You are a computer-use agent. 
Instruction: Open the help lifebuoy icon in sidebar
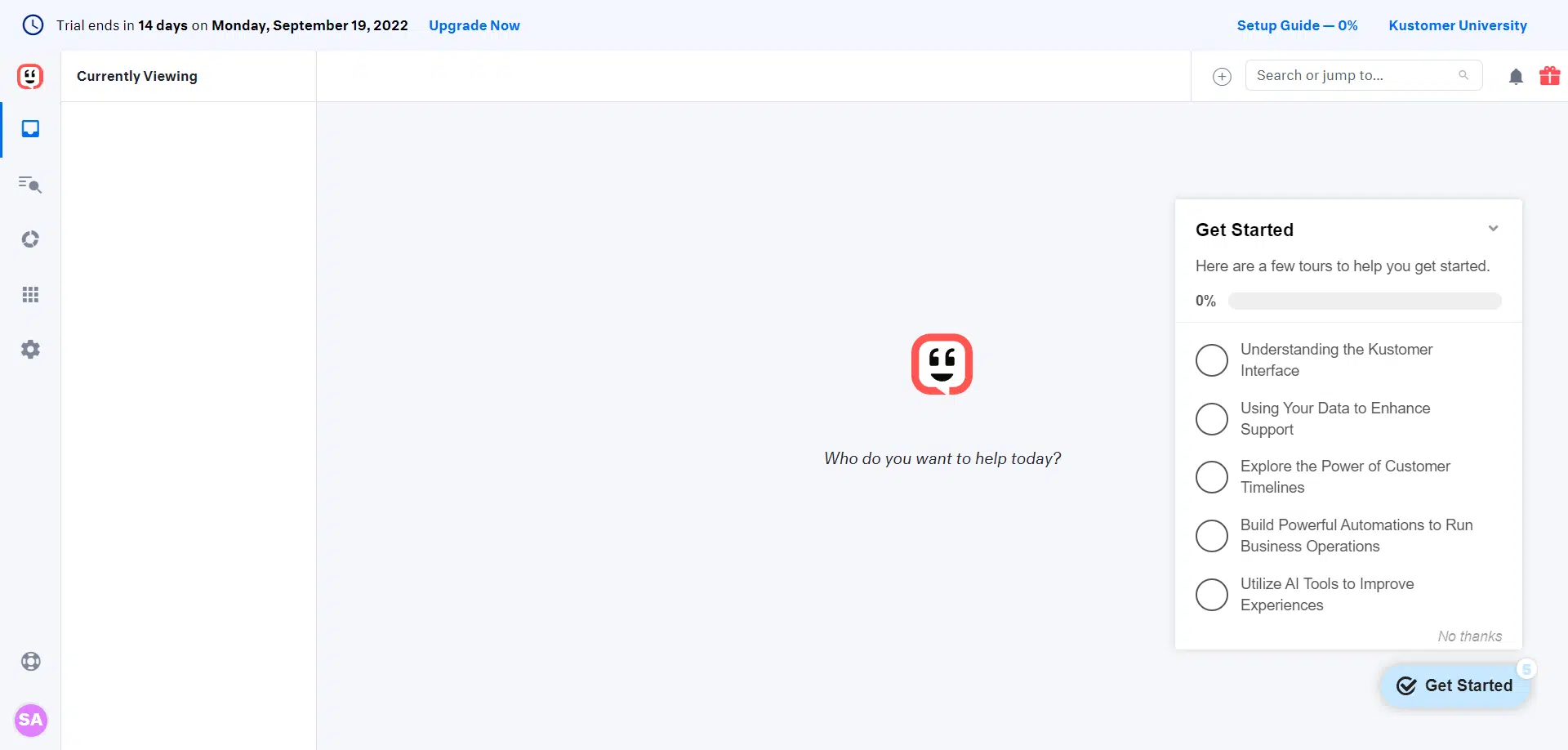pyautogui.click(x=31, y=662)
